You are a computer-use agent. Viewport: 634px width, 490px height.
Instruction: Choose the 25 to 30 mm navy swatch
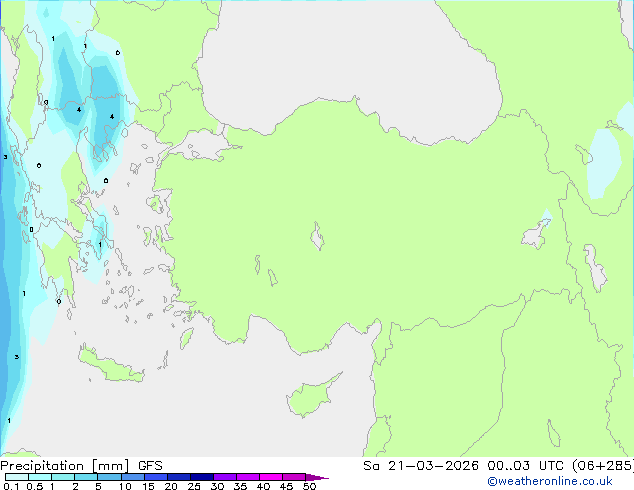pyautogui.click(x=202, y=477)
